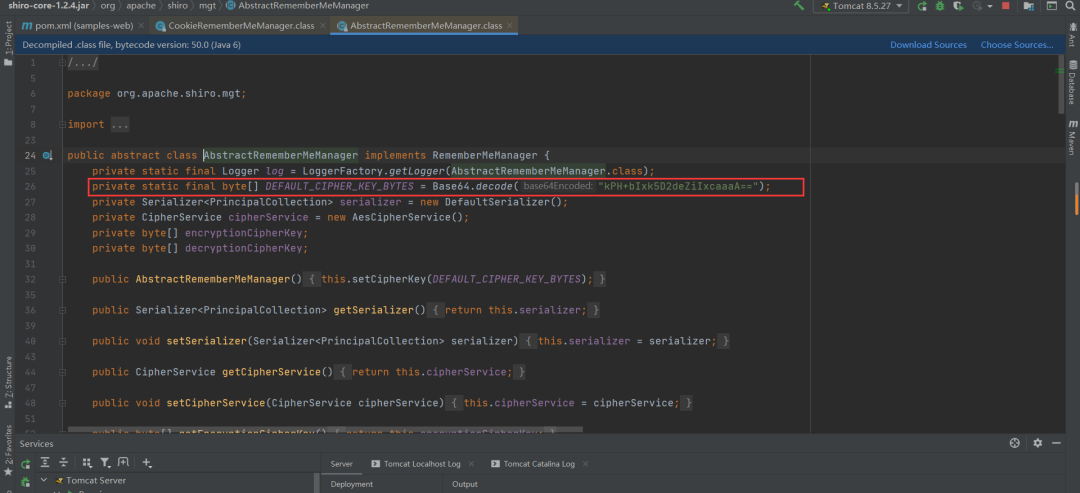Screen dimensions: 1080x493
Task: Click the DEFAULT_CIPHER_KEY_BYTES field name on line 26
Action: tap(338, 187)
